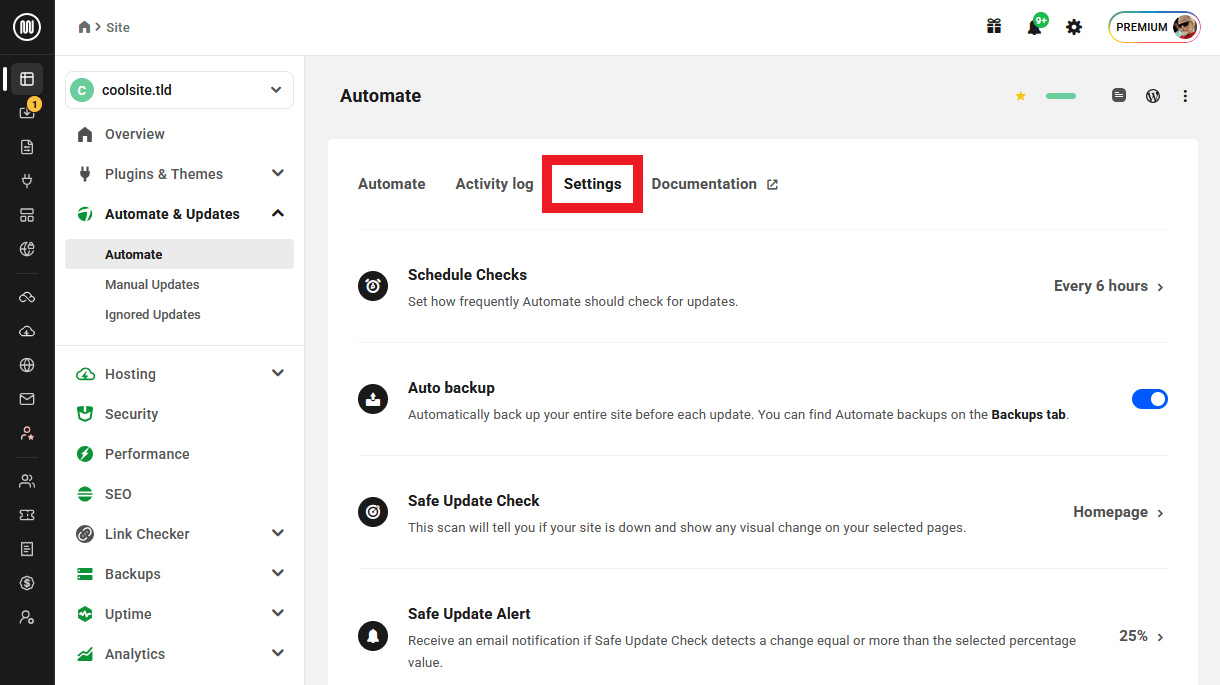Click the Security shield icon in sidebar

tap(85, 414)
